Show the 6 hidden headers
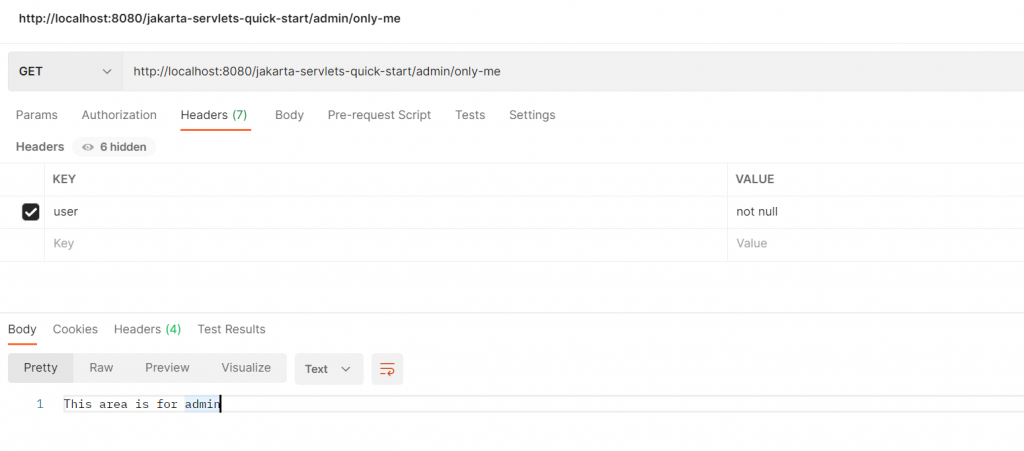The width and height of the screenshot is (1024, 451). [x=114, y=147]
